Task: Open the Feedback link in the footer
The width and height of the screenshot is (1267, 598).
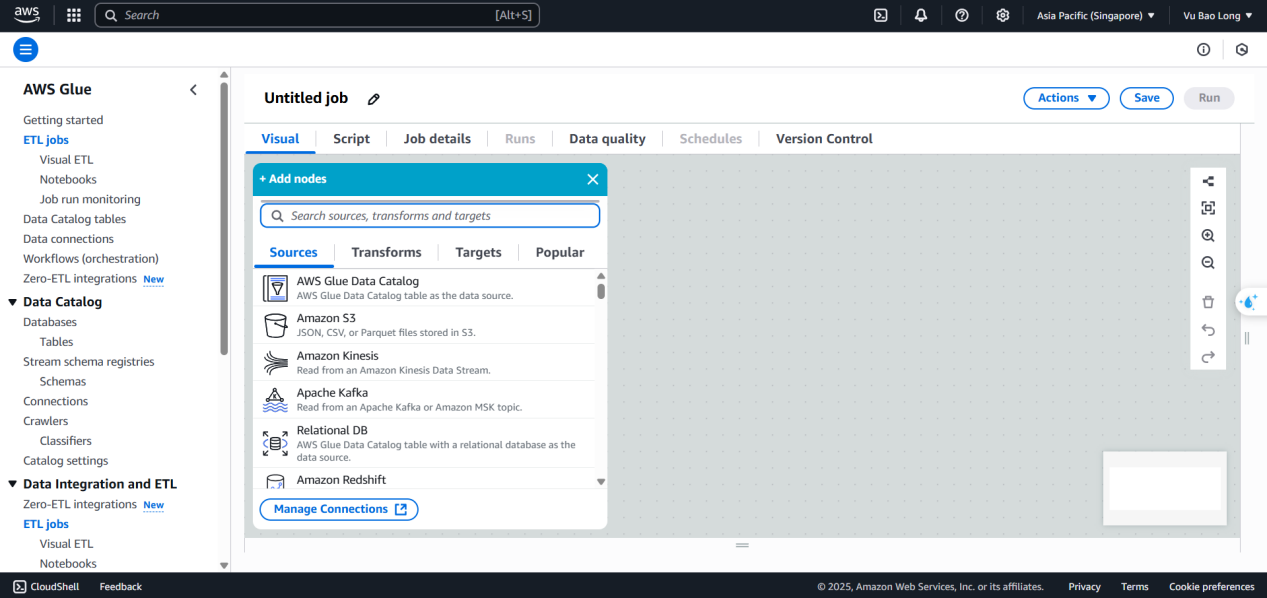Action: 121,587
